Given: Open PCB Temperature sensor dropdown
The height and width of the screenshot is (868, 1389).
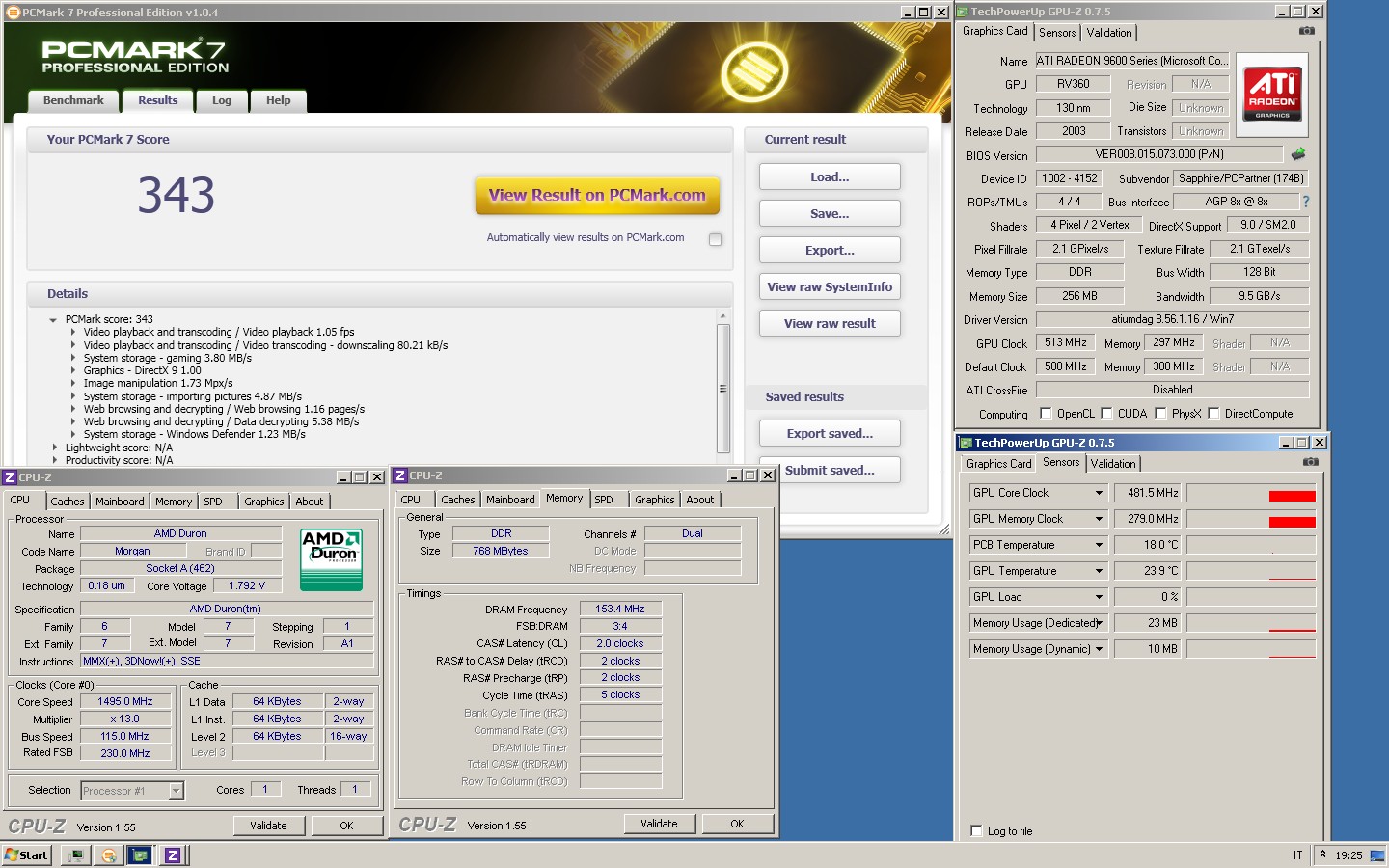Looking at the screenshot, I should click(1099, 545).
